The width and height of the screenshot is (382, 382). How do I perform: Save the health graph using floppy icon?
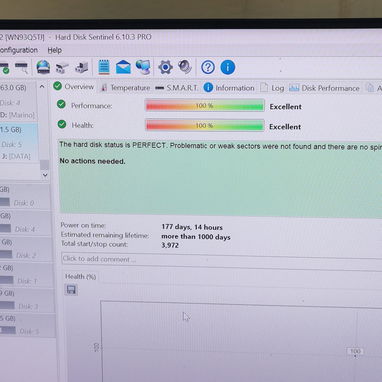tap(71, 290)
